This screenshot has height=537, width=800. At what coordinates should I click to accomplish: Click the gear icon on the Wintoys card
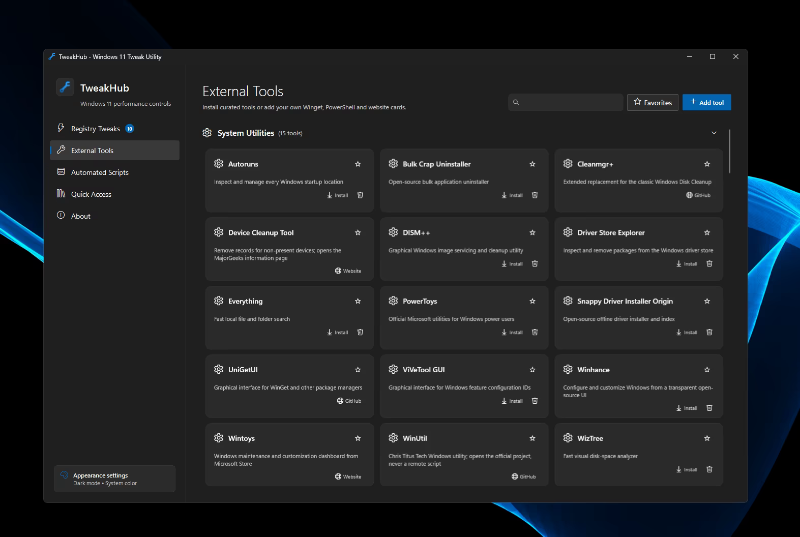(218, 438)
